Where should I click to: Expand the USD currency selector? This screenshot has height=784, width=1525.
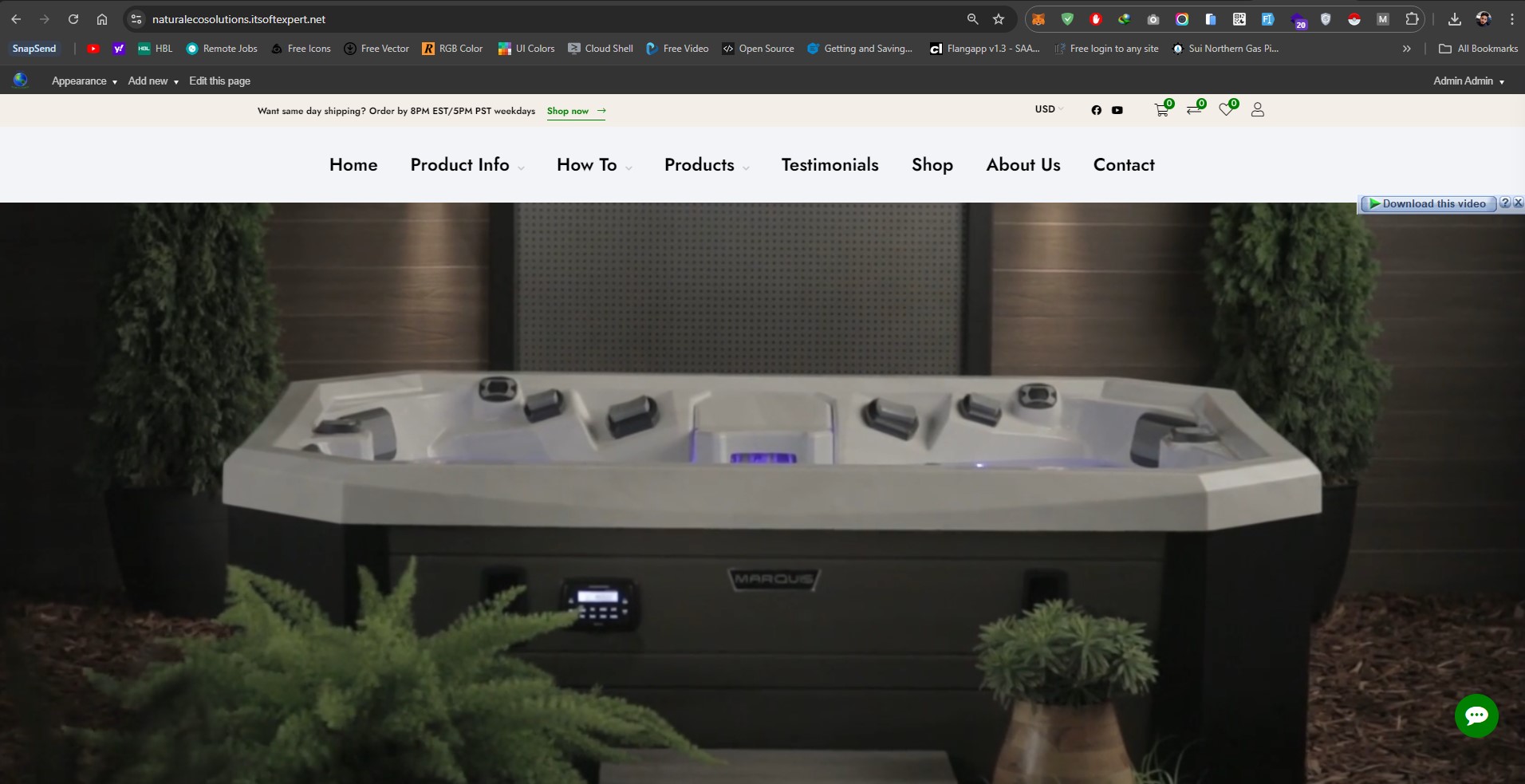point(1049,109)
